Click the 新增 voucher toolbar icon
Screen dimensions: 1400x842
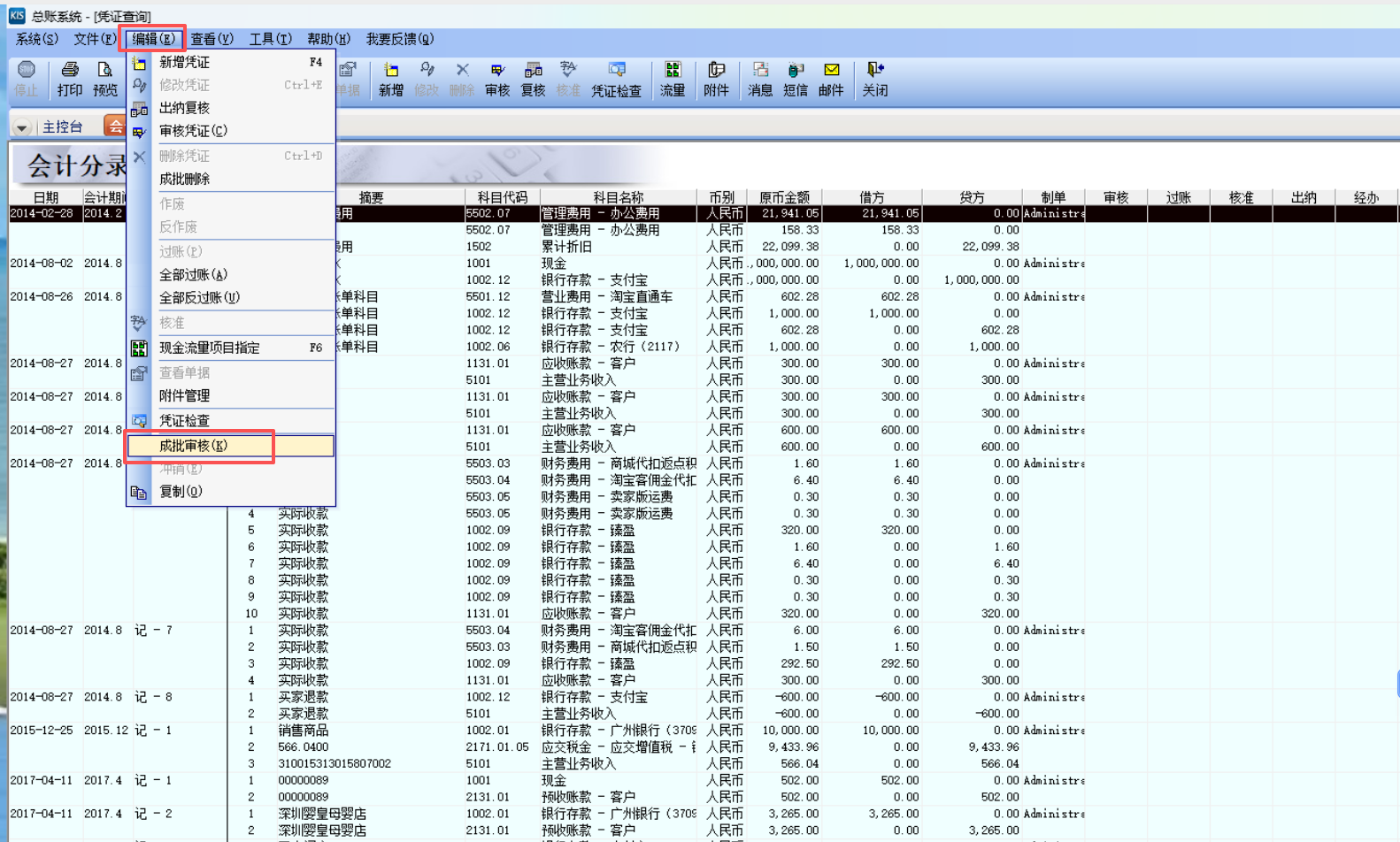(390, 78)
